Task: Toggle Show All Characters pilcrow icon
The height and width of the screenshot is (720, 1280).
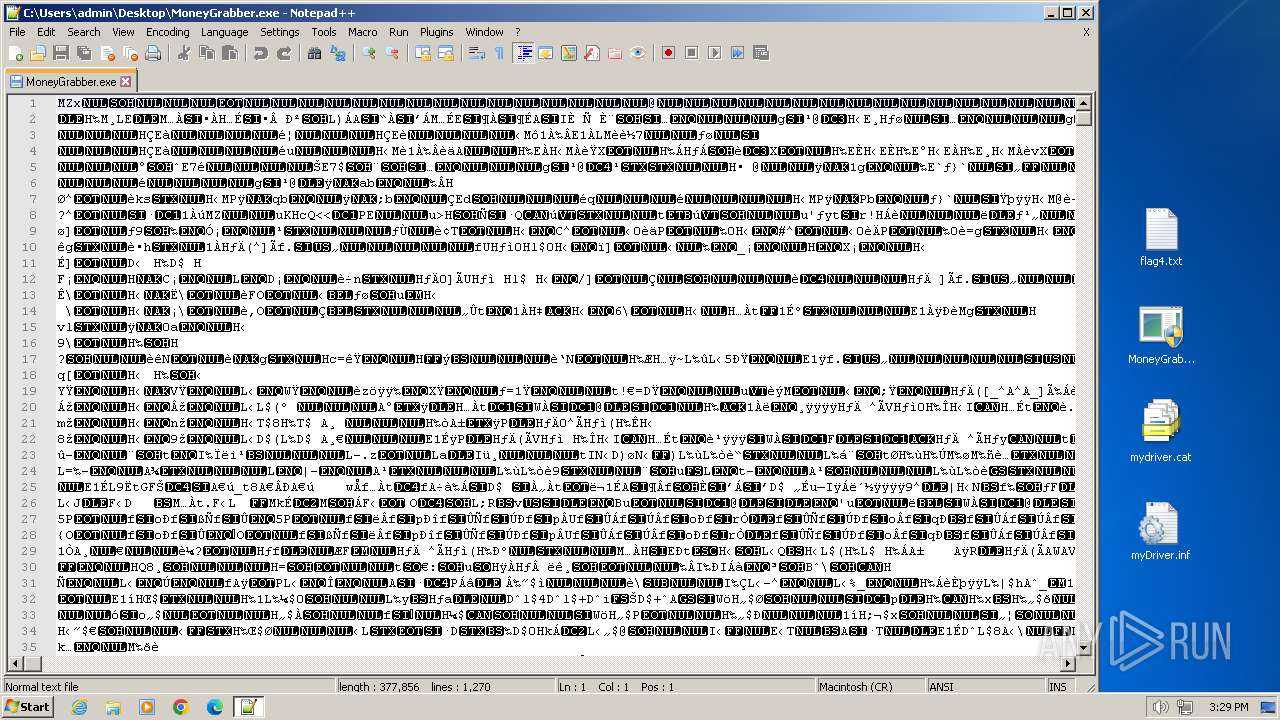Action: pos(499,53)
